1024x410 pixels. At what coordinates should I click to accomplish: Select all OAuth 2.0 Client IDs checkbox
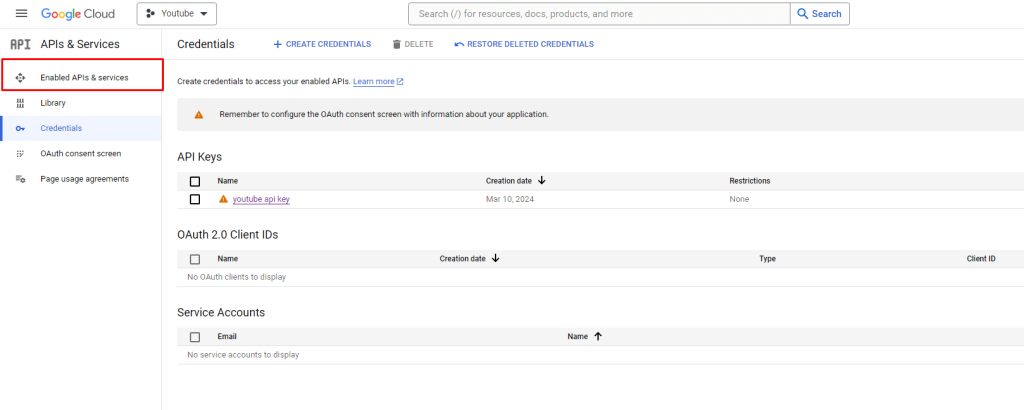[195, 259]
